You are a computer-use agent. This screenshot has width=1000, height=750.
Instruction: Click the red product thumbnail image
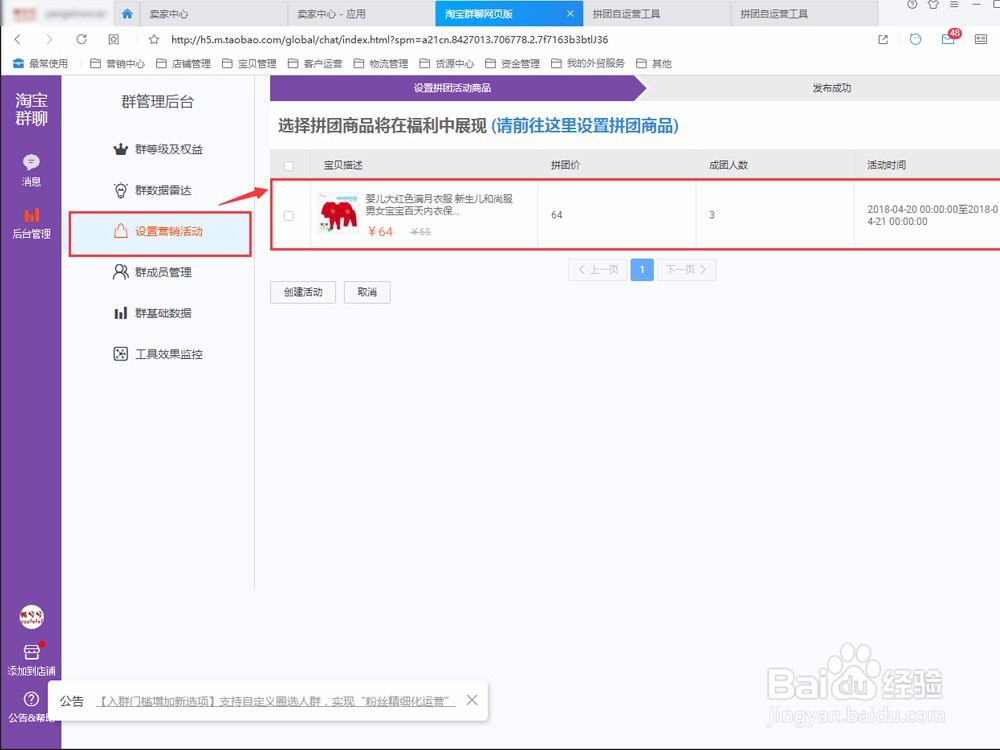coord(338,210)
